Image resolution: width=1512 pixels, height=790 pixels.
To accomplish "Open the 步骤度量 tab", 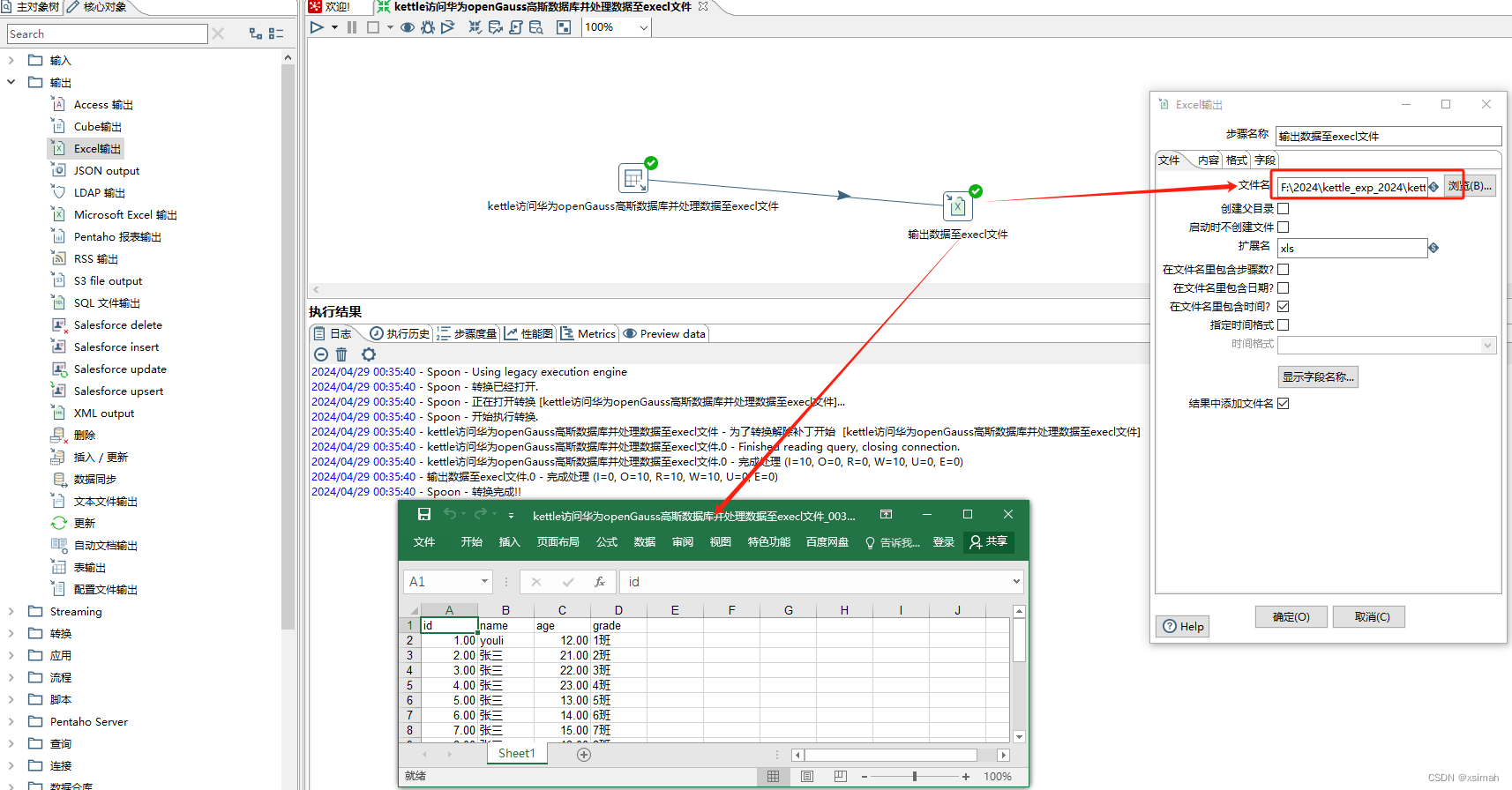I will point(468,334).
